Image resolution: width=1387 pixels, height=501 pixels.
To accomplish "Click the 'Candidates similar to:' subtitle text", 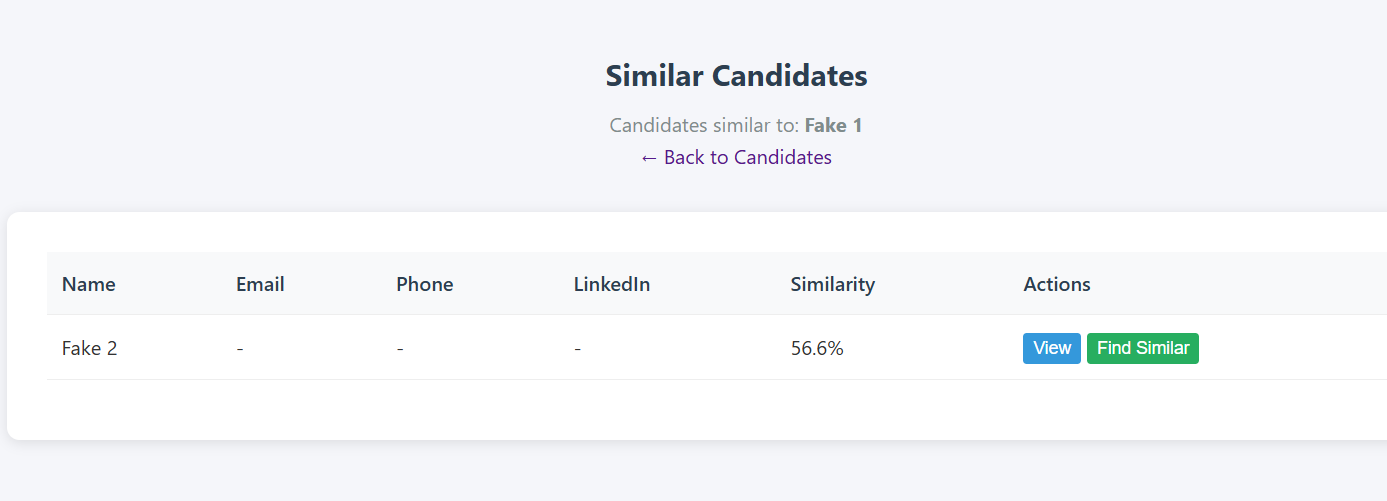I will (704, 126).
